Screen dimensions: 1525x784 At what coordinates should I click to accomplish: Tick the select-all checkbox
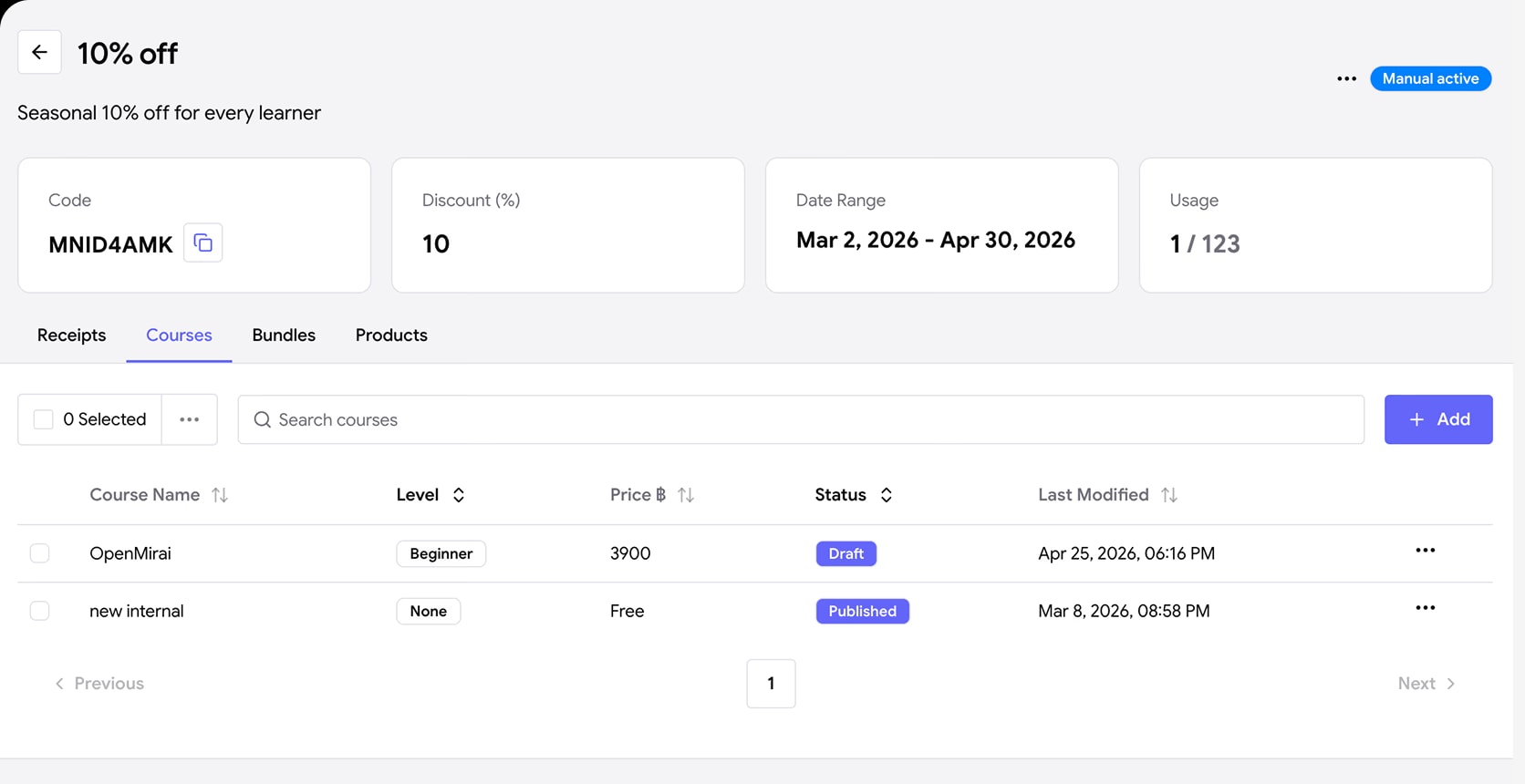click(43, 419)
